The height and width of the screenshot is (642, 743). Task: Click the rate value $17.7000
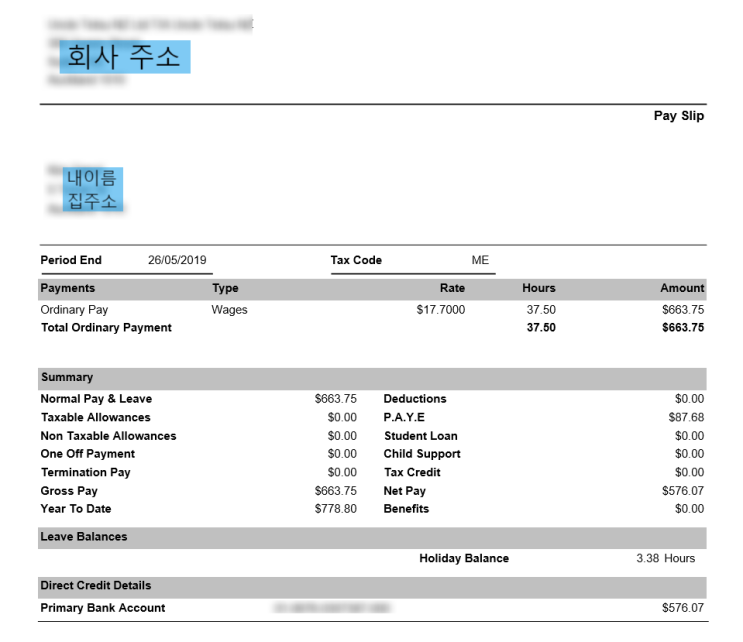click(441, 310)
